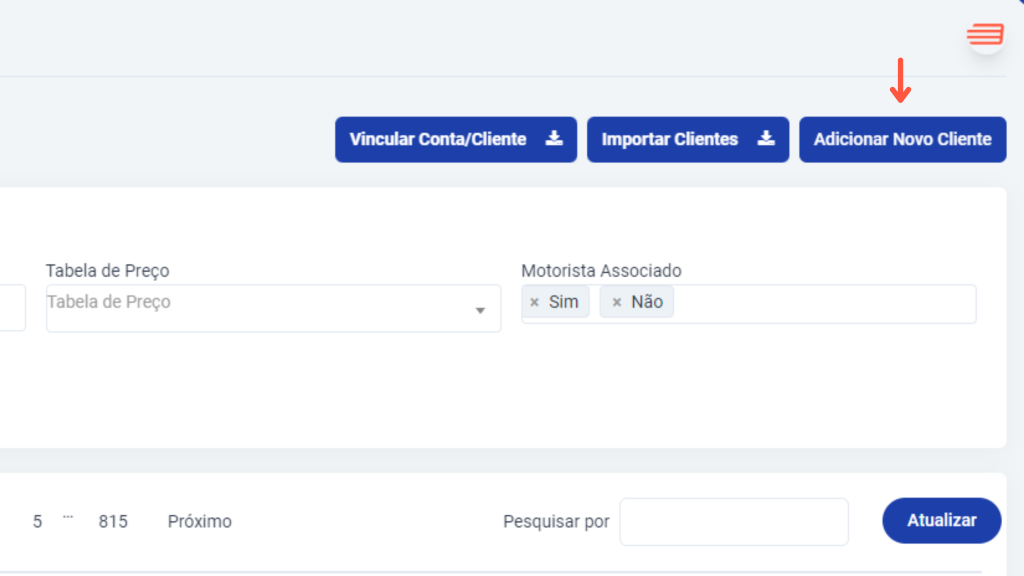Open the Motorista Associado multi-select box
The height and width of the screenshot is (576, 1024).
tap(748, 304)
